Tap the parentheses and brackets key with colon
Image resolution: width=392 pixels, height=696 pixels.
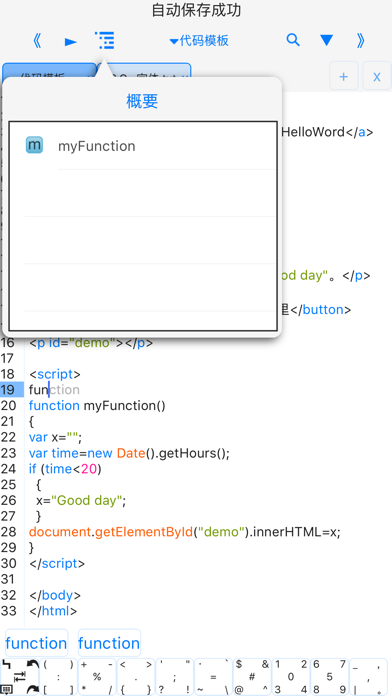click(x=59, y=677)
